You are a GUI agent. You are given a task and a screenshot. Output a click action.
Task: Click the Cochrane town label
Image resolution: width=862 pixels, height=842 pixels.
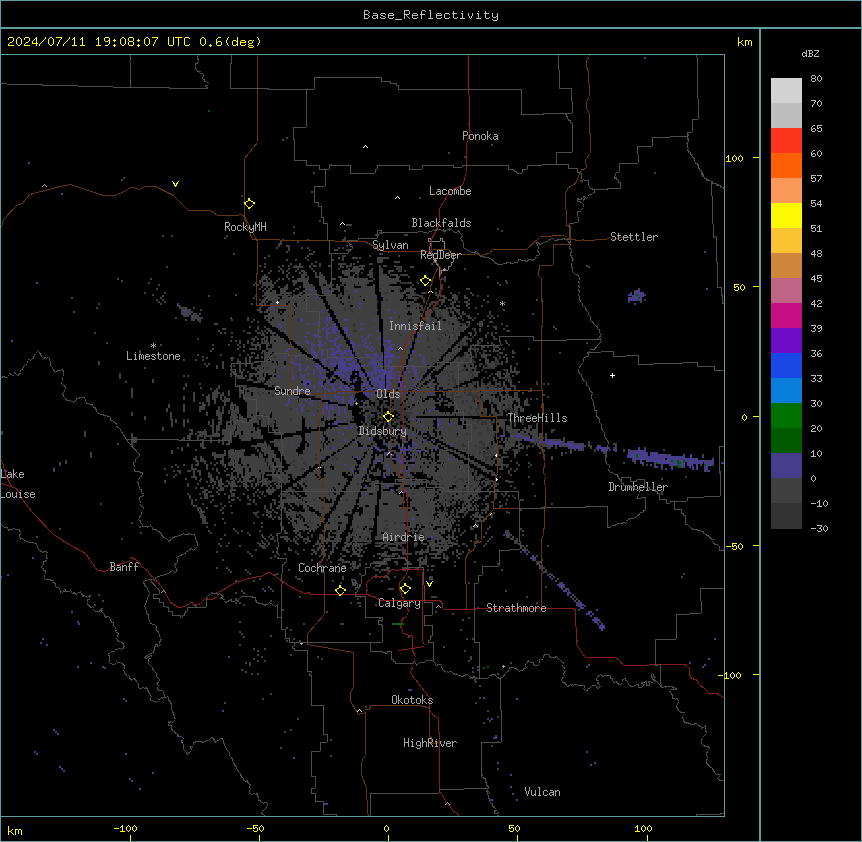[x=322, y=568]
